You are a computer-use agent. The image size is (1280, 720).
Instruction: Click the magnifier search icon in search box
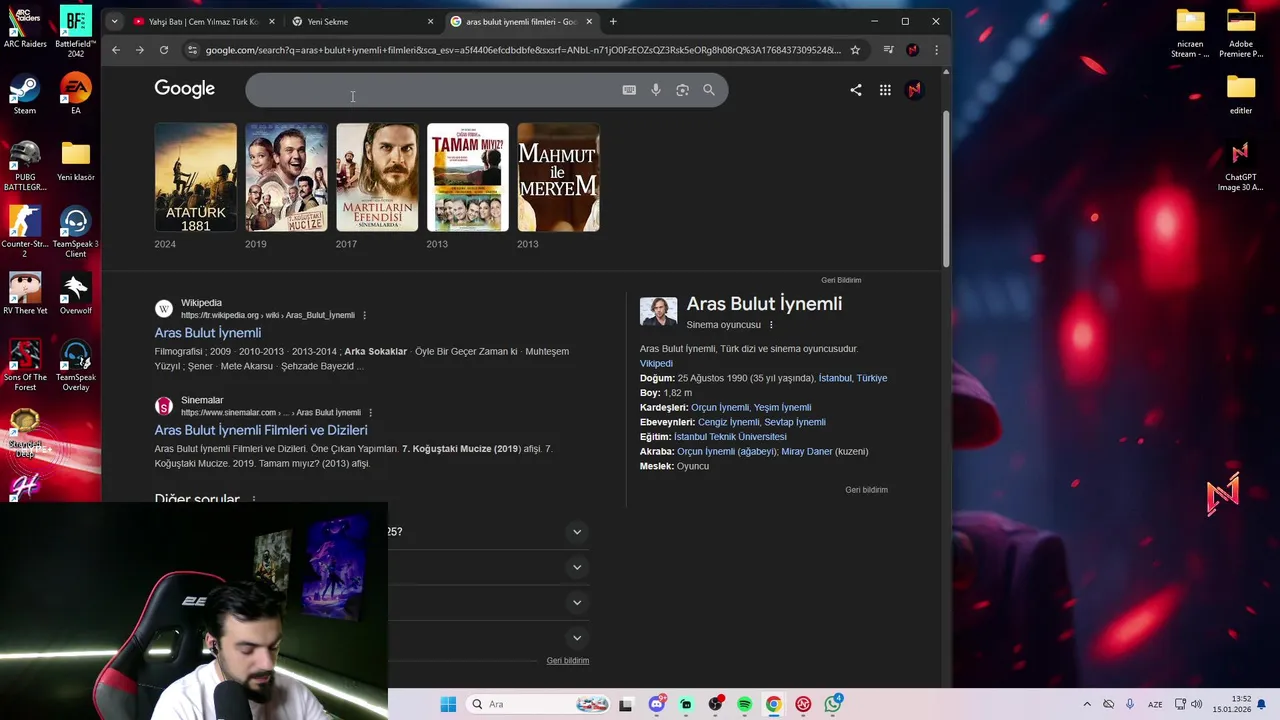[x=709, y=90]
